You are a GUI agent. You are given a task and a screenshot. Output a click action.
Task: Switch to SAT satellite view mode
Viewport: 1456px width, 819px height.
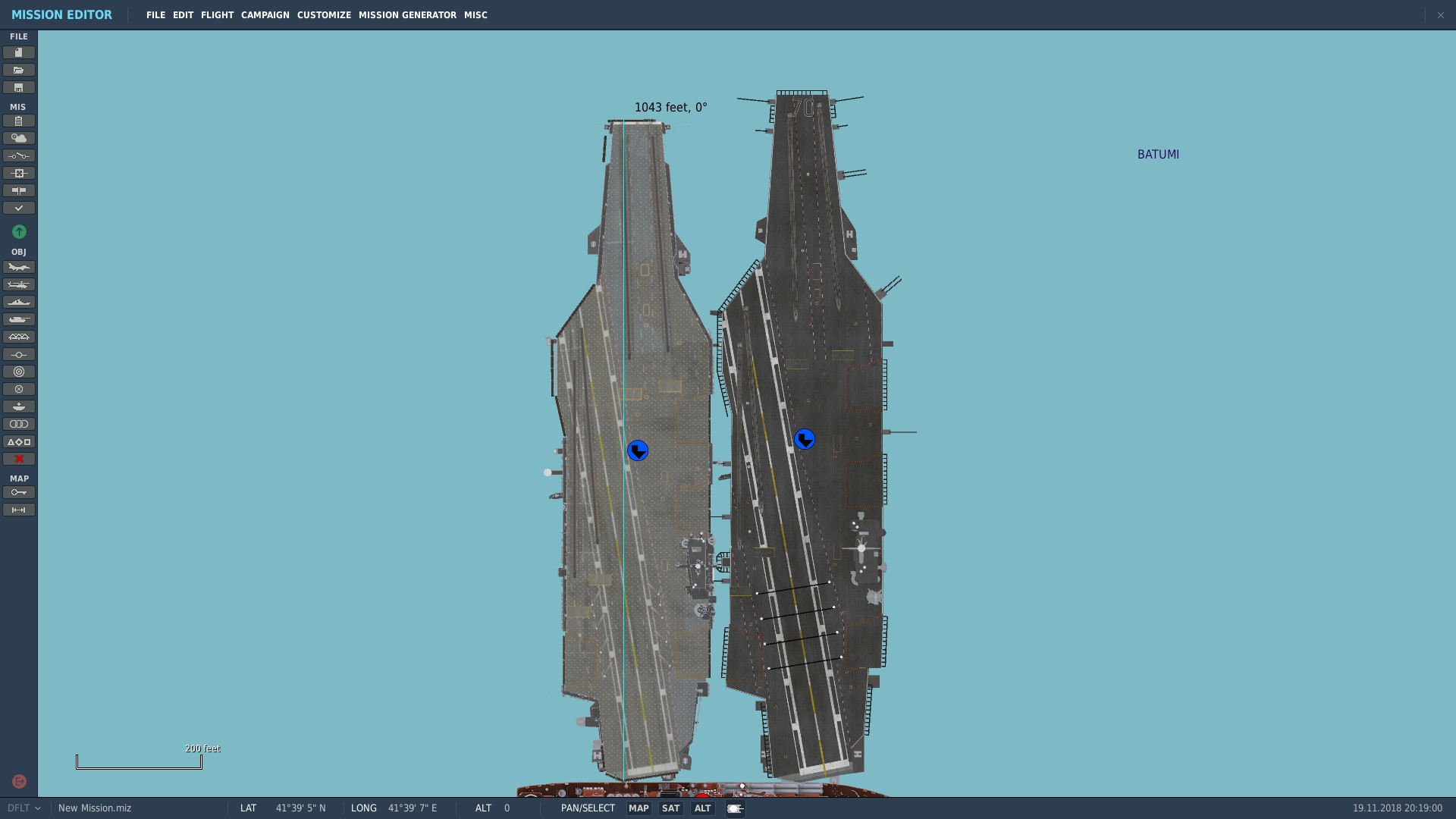pos(670,808)
